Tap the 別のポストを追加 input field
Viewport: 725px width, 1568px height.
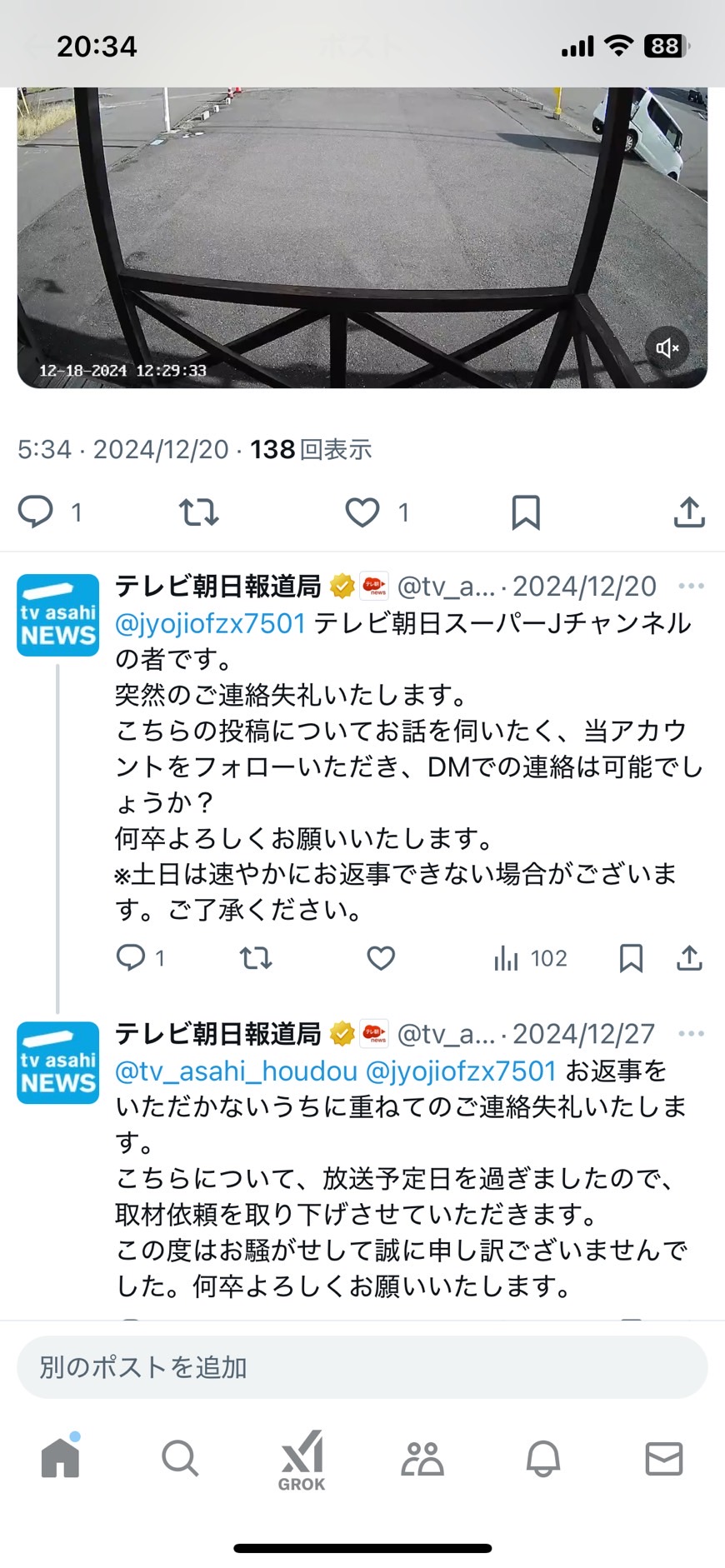362,1367
